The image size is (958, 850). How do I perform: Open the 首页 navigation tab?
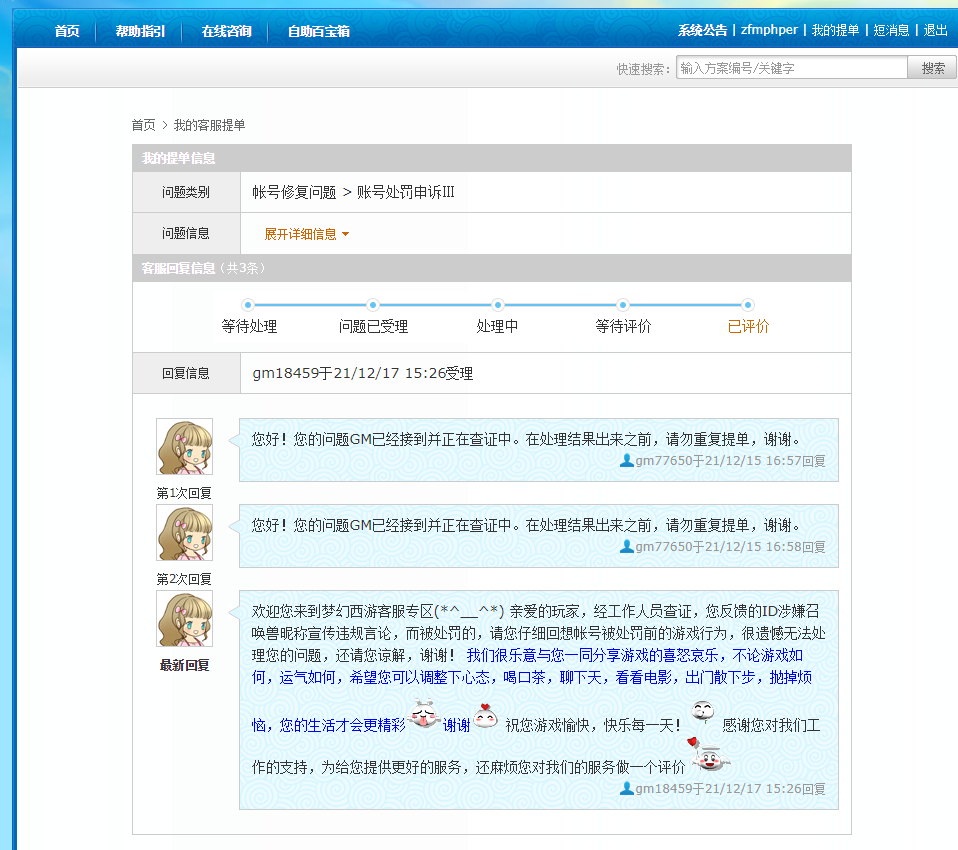click(x=67, y=31)
